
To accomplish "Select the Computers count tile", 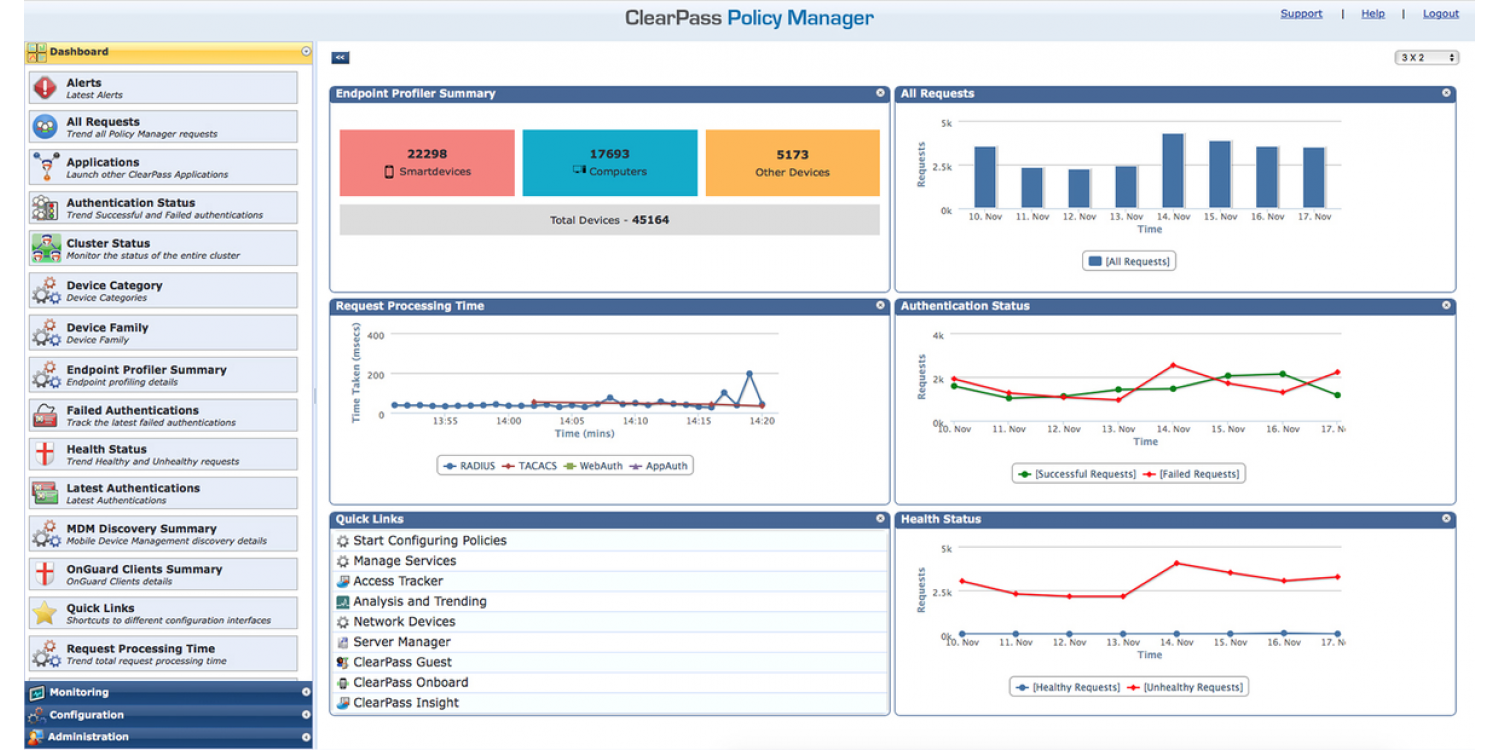I will (x=610, y=162).
